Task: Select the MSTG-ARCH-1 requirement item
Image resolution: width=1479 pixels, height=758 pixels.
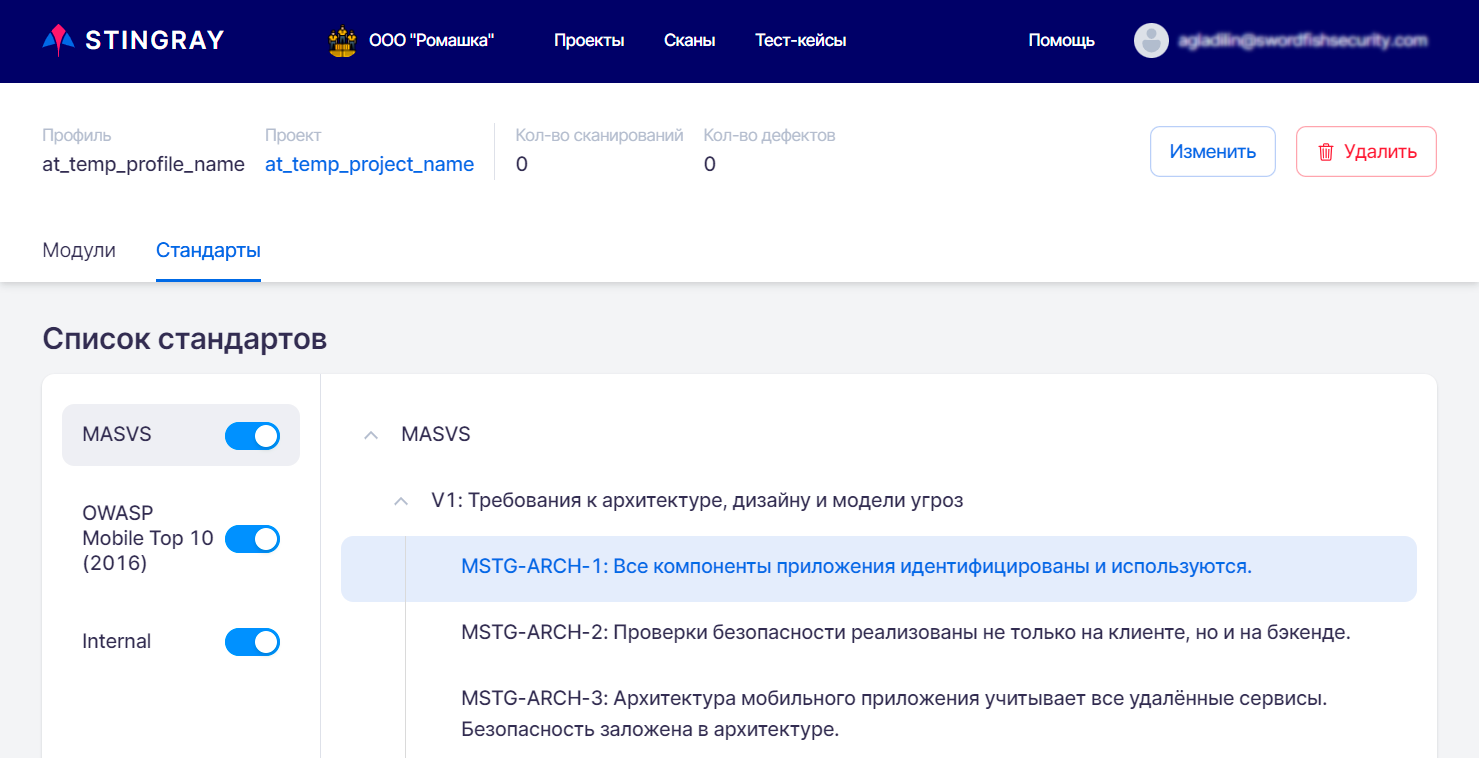Action: [856, 567]
